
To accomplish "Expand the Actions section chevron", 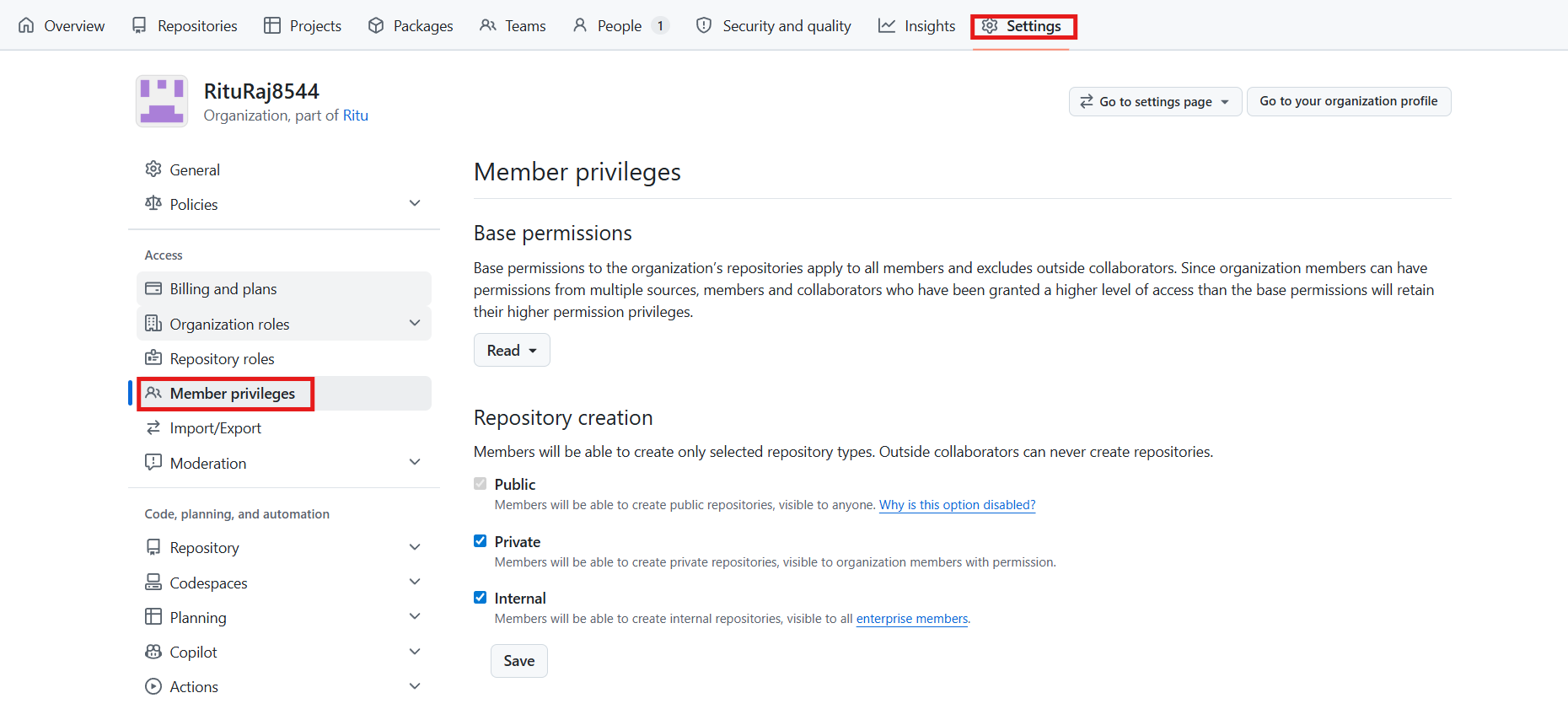I will point(415,686).
